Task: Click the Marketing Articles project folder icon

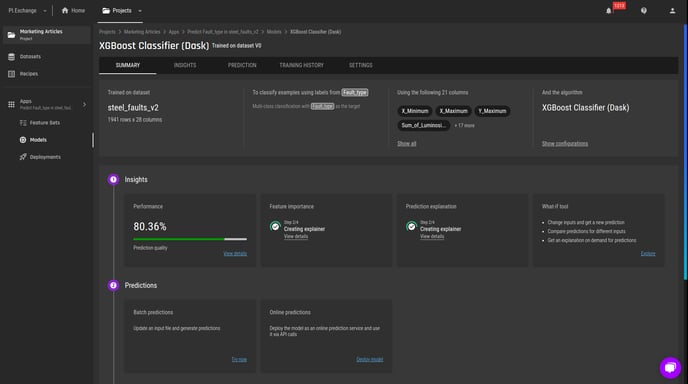Action: point(11,35)
